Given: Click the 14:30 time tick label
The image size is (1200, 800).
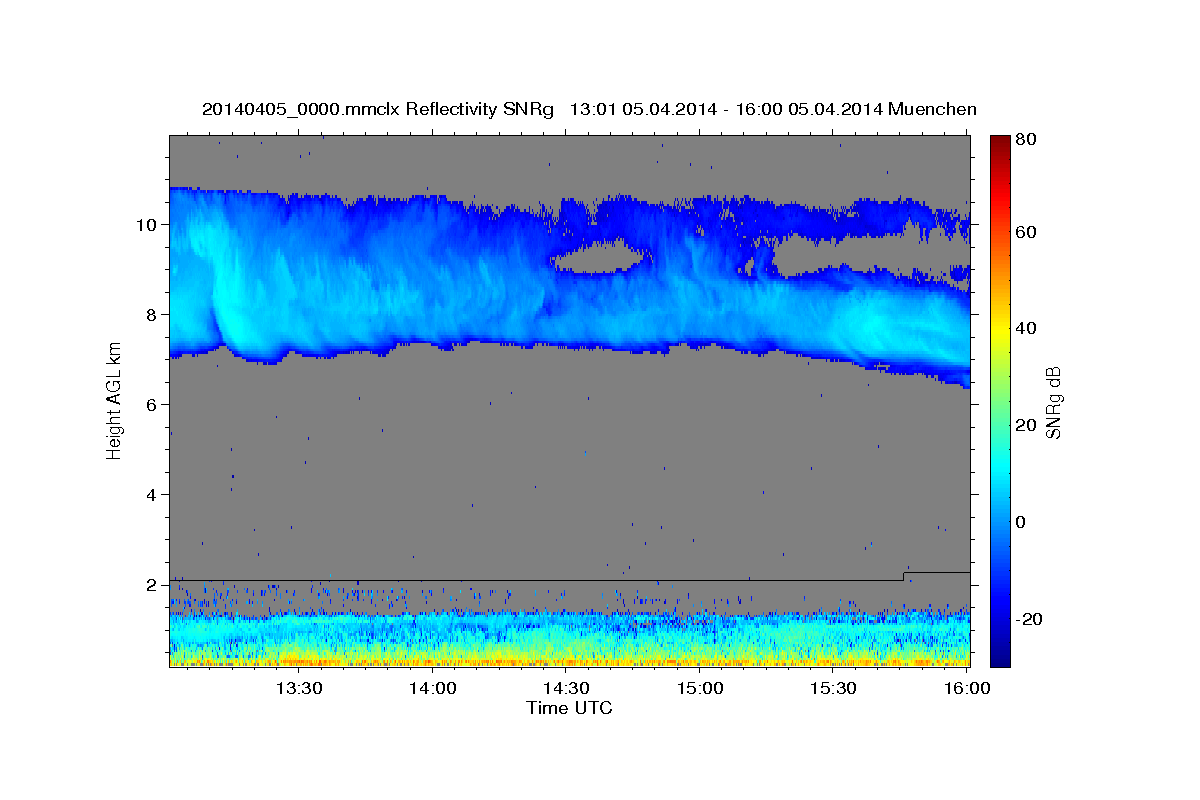Looking at the screenshot, I should pyautogui.click(x=566, y=688).
